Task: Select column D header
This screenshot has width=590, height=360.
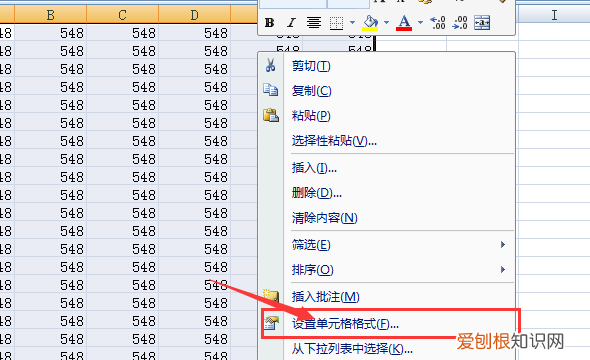Action: pos(195,15)
